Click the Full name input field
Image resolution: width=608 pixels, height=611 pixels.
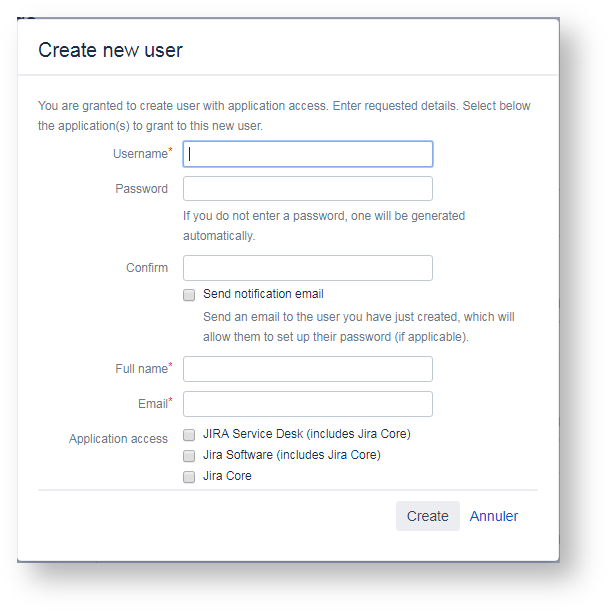click(308, 369)
